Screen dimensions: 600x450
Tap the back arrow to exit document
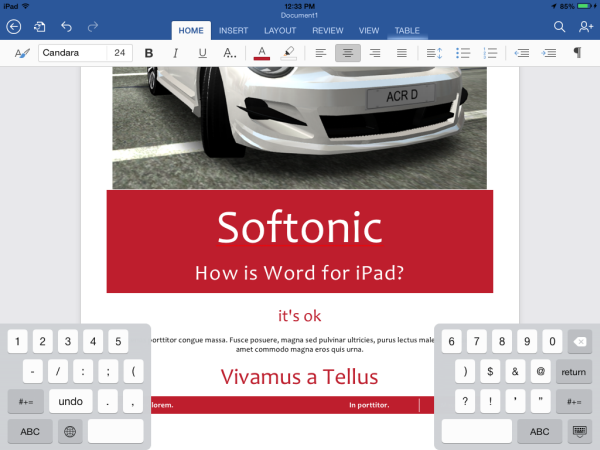tap(14, 27)
